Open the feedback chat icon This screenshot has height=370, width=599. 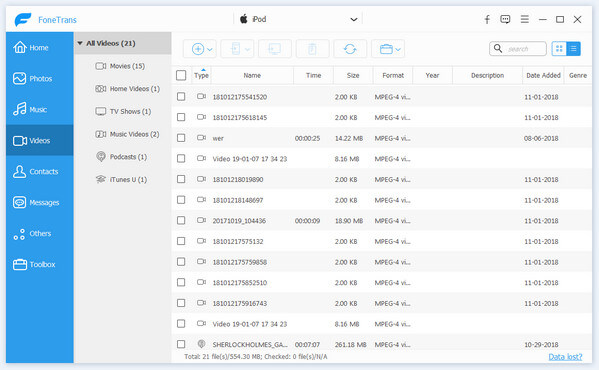click(x=505, y=19)
